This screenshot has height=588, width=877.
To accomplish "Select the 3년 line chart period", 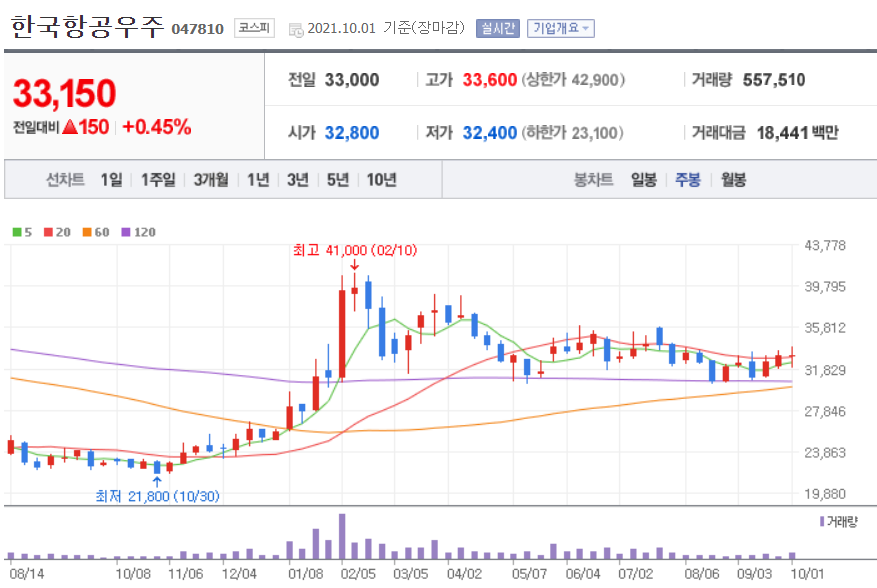I will click(298, 180).
